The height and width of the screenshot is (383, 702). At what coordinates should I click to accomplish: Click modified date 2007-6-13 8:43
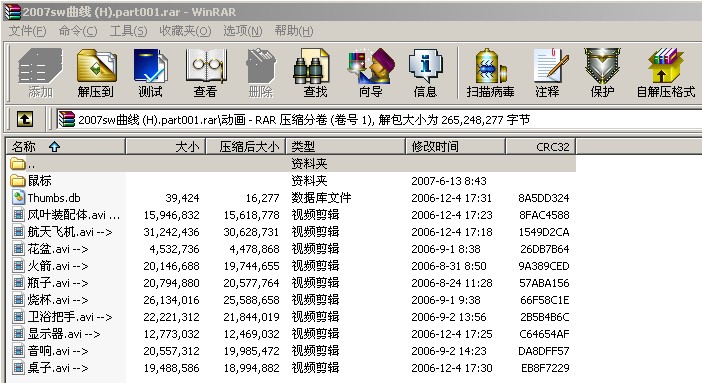tap(449, 181)
